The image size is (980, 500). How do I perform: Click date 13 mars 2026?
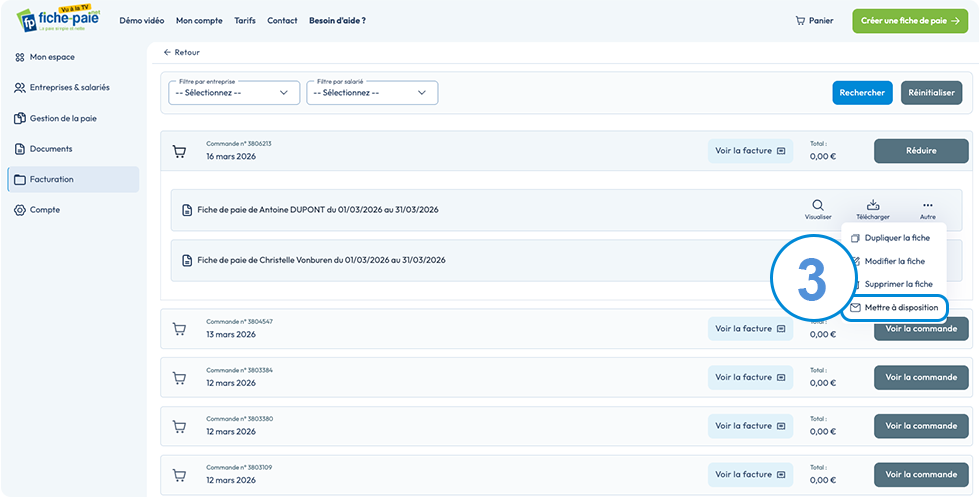point(231,335)
